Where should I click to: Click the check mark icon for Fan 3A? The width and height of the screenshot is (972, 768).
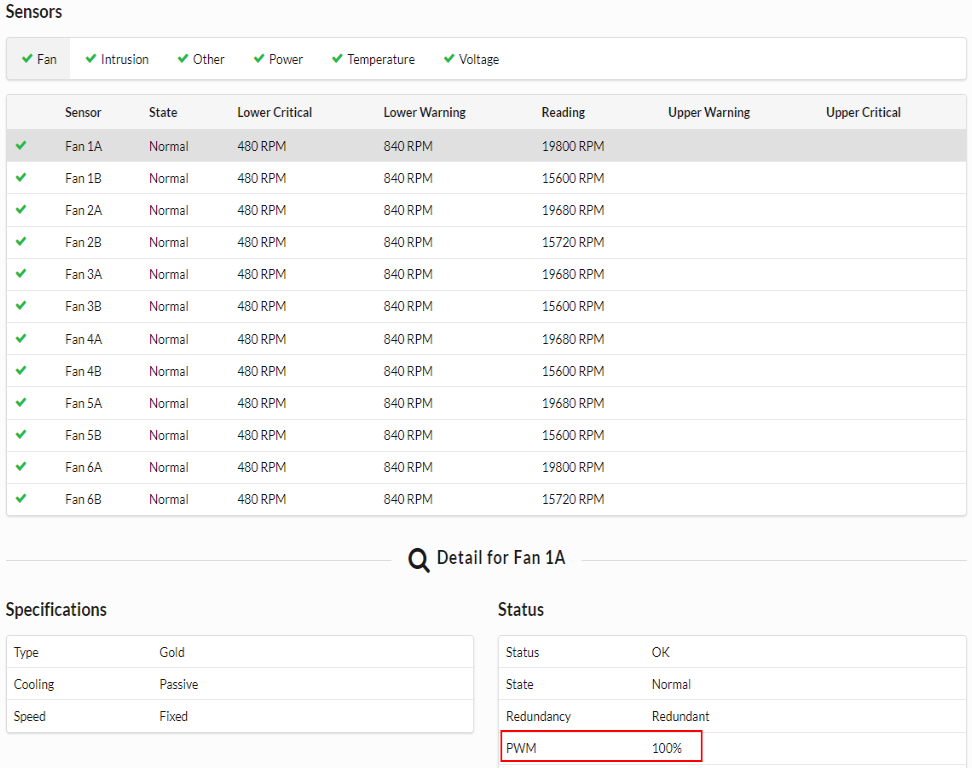(x=21, y=274)
